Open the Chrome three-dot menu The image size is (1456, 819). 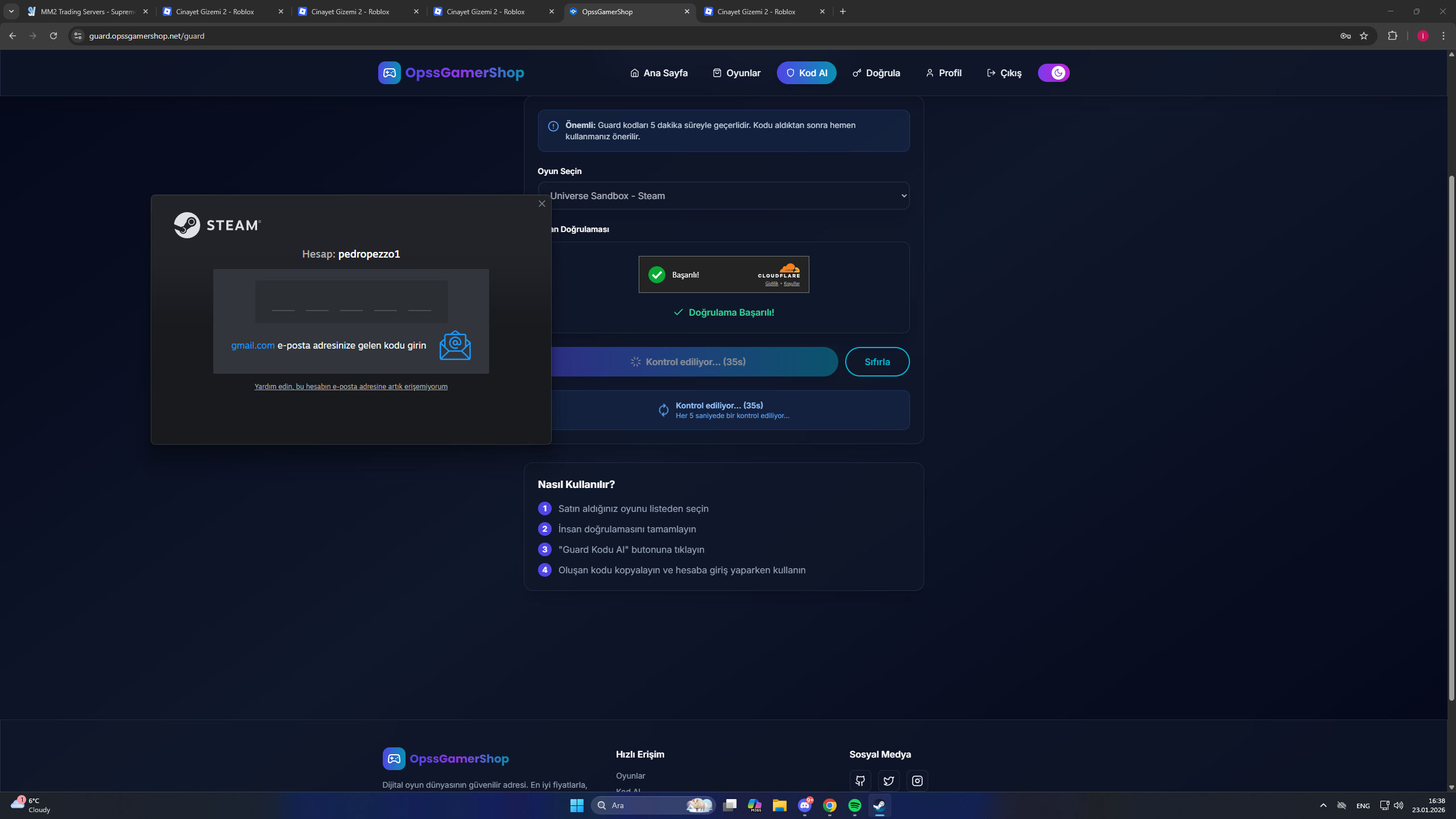[x=1443, y=36]
